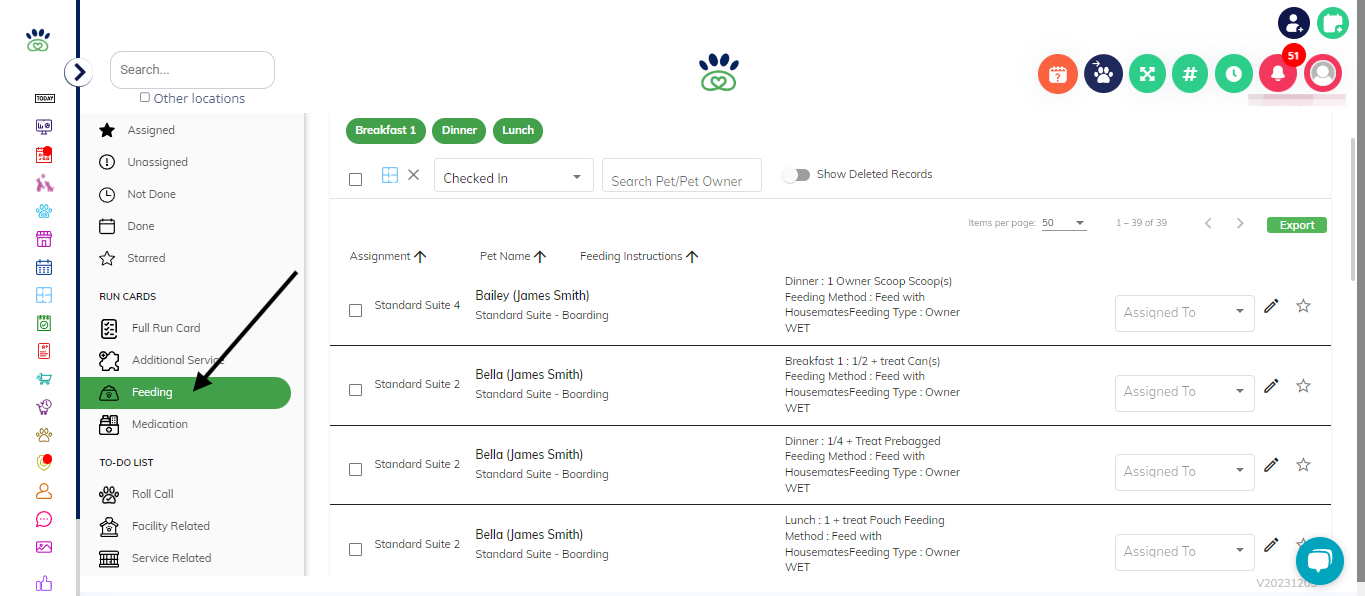Go to the previous page arrow

pos(1208,223)
